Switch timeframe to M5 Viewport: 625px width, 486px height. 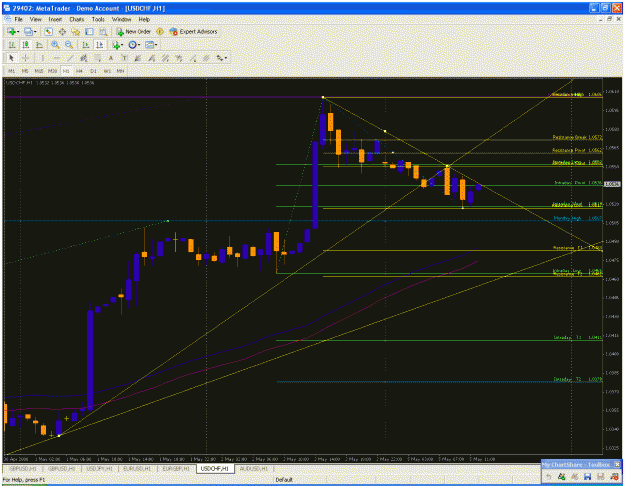(25, 71)
